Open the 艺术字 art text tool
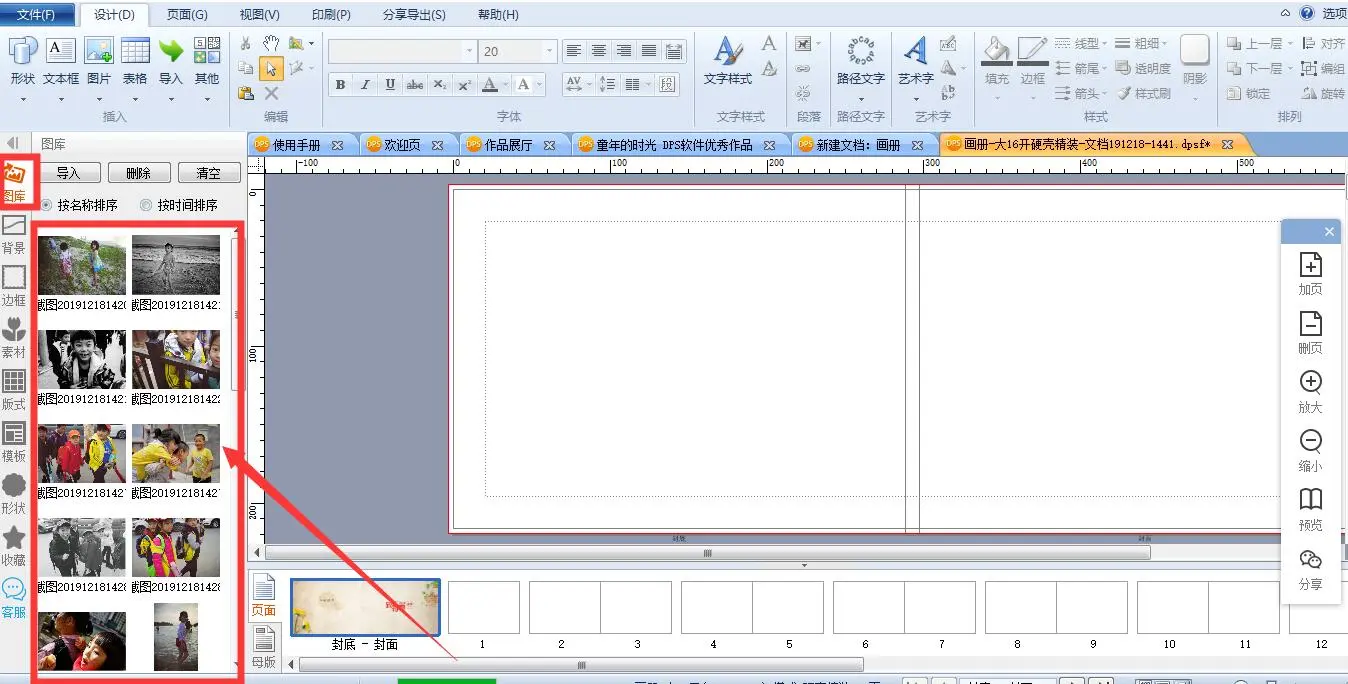 [x=915, y=60]
